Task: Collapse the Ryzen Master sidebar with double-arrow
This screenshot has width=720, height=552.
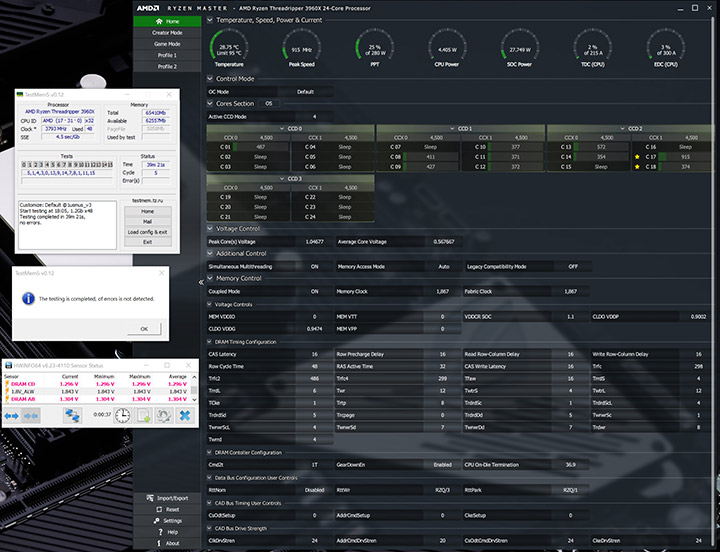Action: tap(201, 282)
